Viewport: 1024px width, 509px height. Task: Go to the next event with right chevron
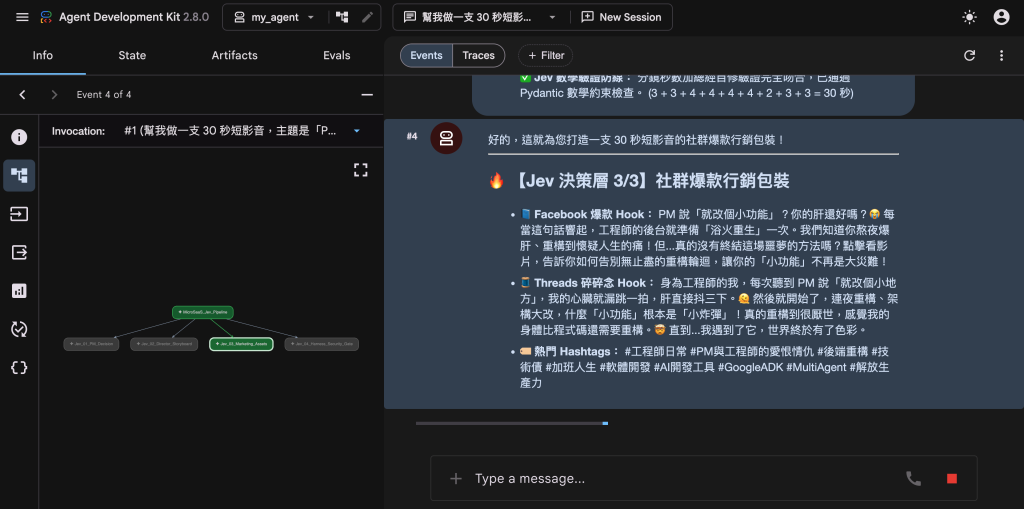[x=54, y=95]
